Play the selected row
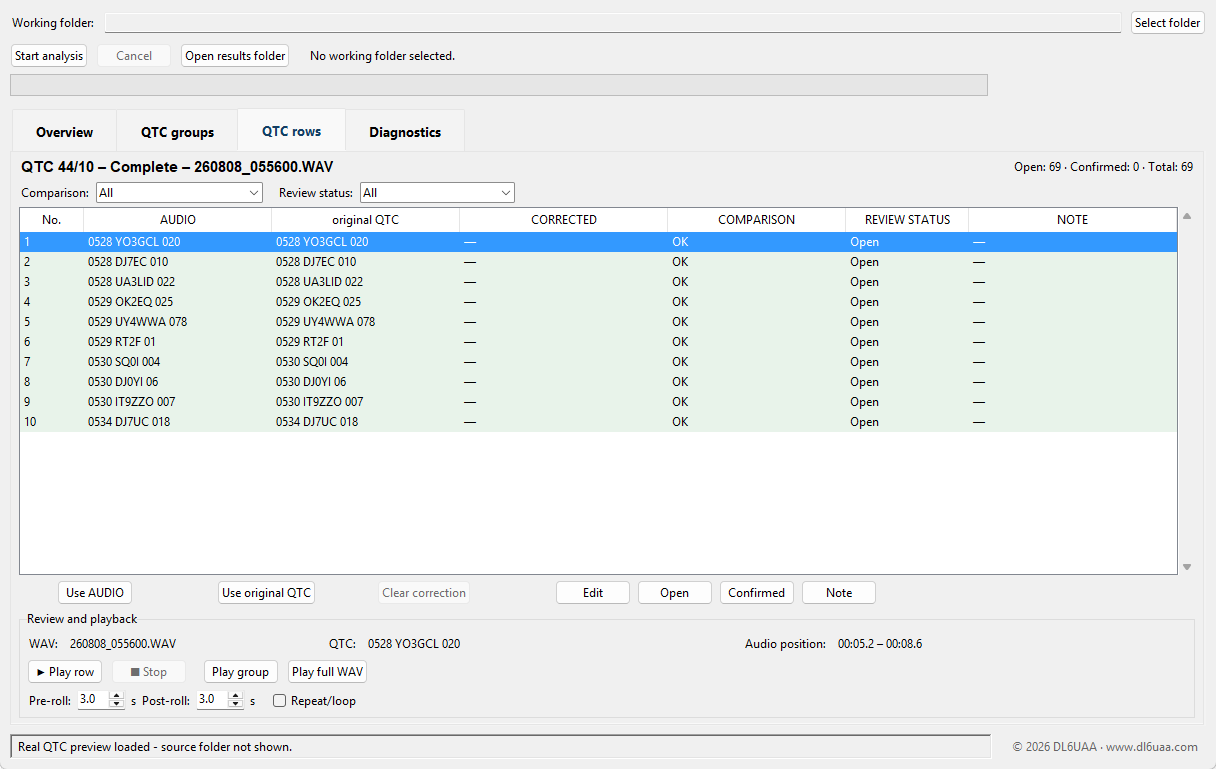Image resolution: width=1216 pixels, height=769 pixels. coord(65,672)
